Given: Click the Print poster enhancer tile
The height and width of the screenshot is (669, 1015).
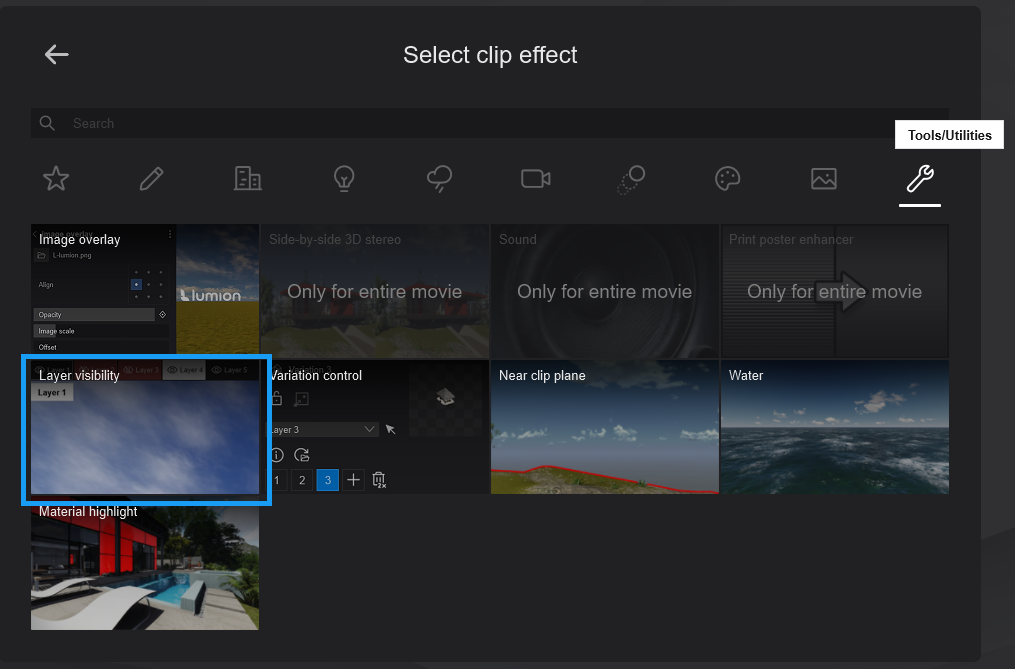Looking at the screenshot, I should (834, 290).
